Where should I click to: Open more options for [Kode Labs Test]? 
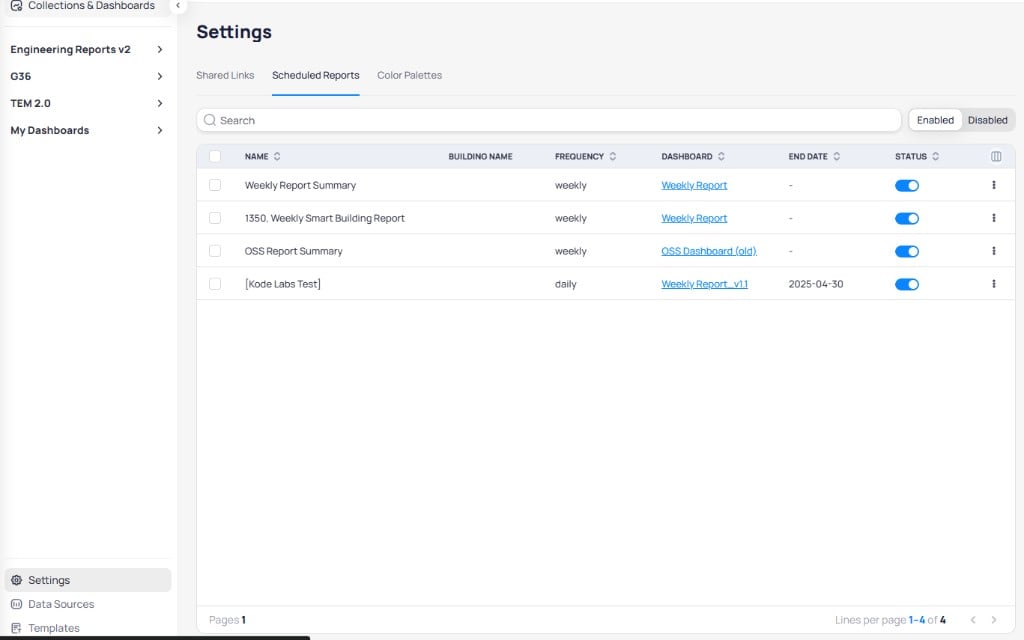coord(994,284)
